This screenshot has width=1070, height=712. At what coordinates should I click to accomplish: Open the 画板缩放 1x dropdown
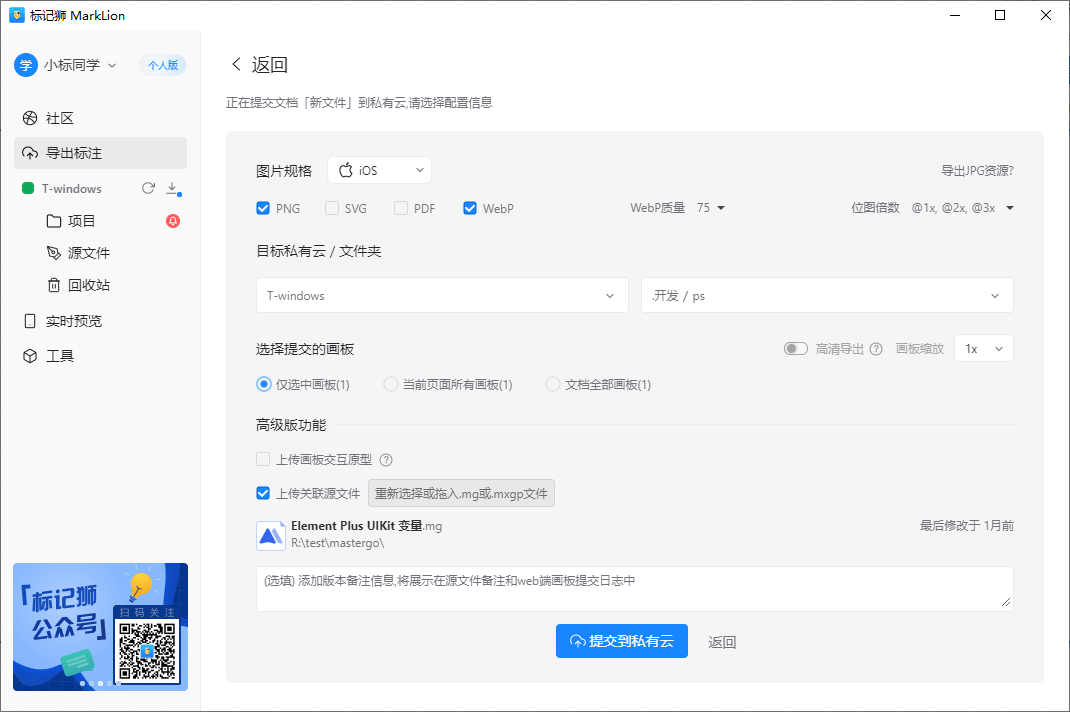pyautogui.click(x=984, y=349)
